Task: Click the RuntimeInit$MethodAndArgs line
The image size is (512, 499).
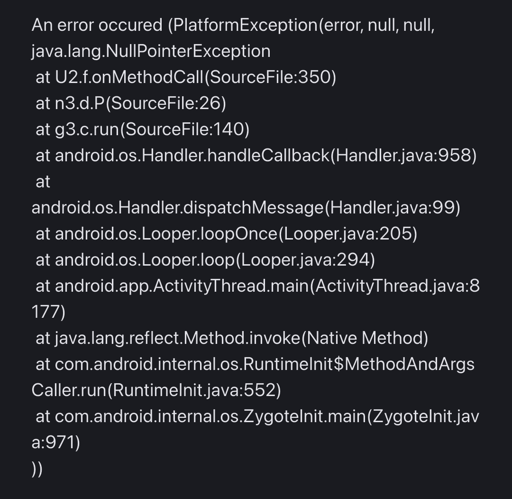Action: click(x=255, y=364)
